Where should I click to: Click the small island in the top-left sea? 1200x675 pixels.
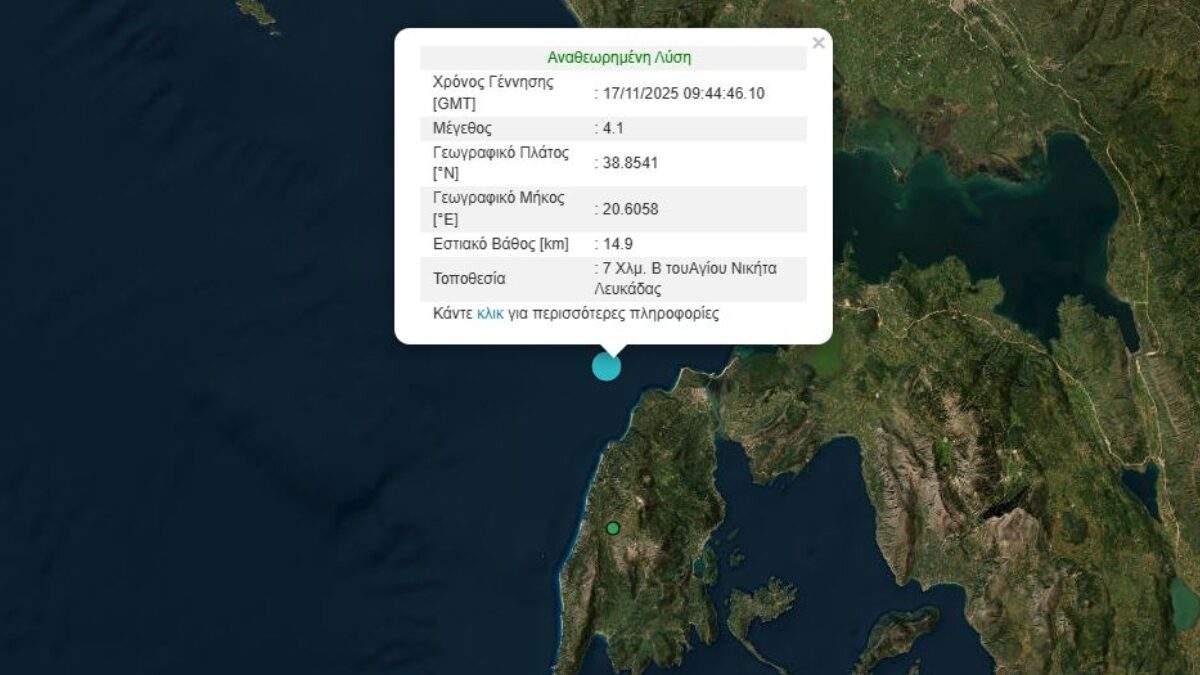(256, 12)
